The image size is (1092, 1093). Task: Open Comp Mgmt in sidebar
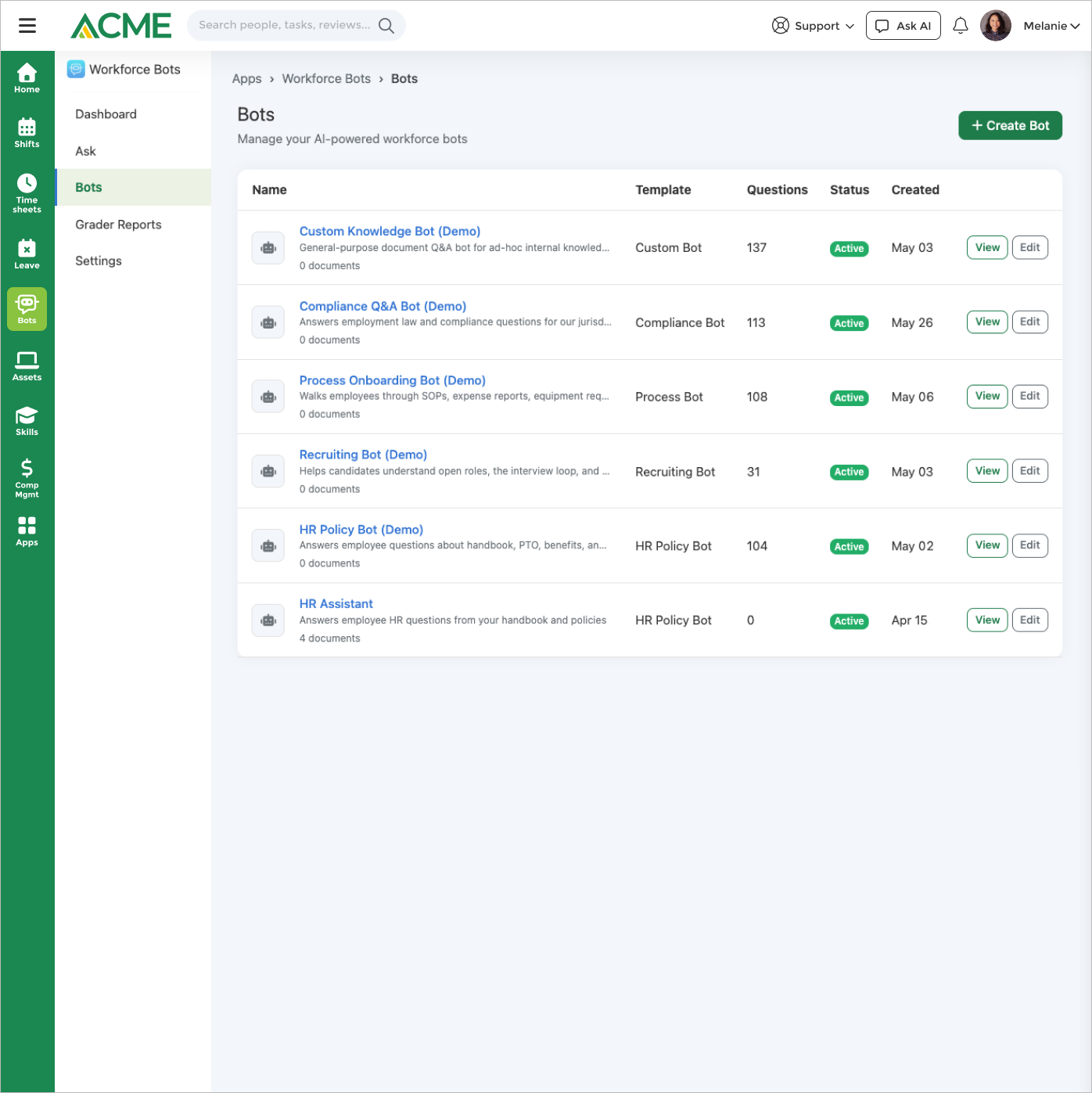(x=27, y=478)
